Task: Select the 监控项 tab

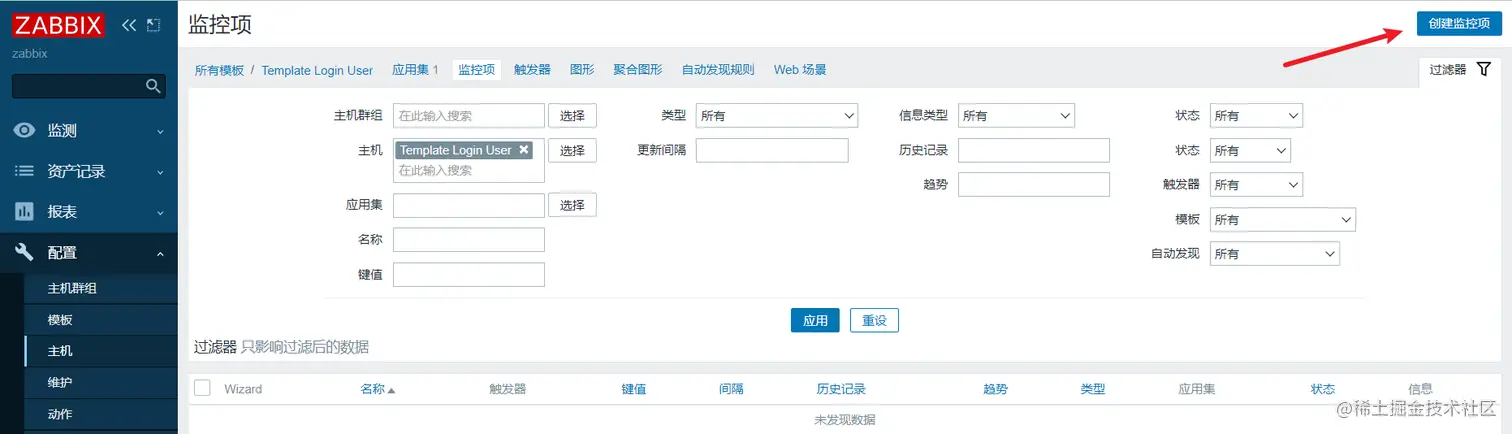Action: click(x=477, y=70)
